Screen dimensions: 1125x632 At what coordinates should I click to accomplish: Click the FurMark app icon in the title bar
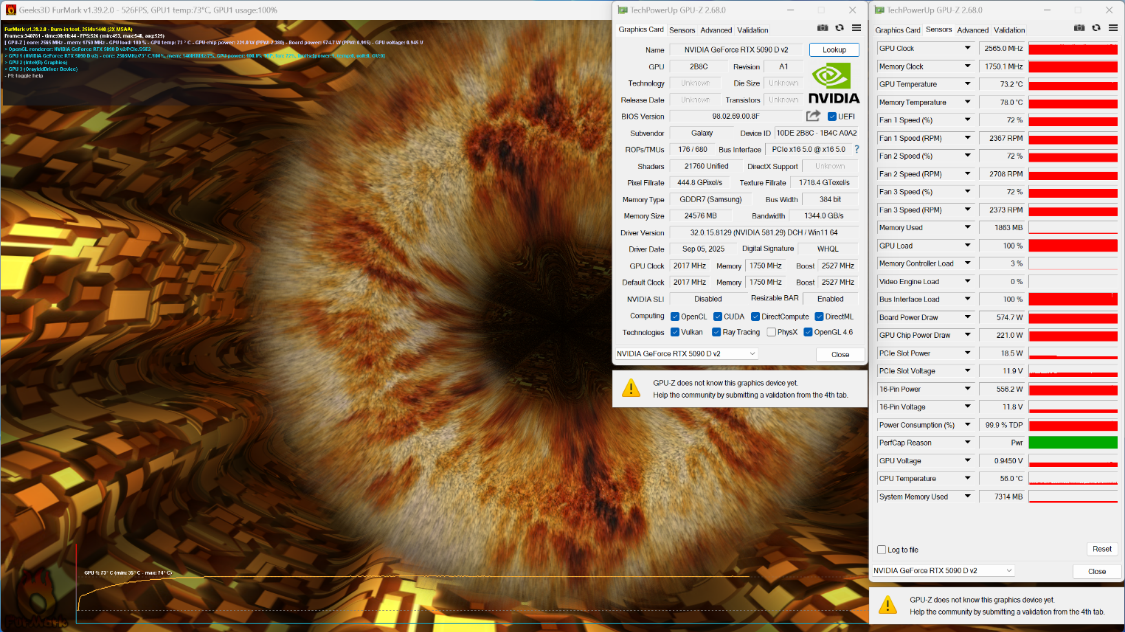[10, 10]
